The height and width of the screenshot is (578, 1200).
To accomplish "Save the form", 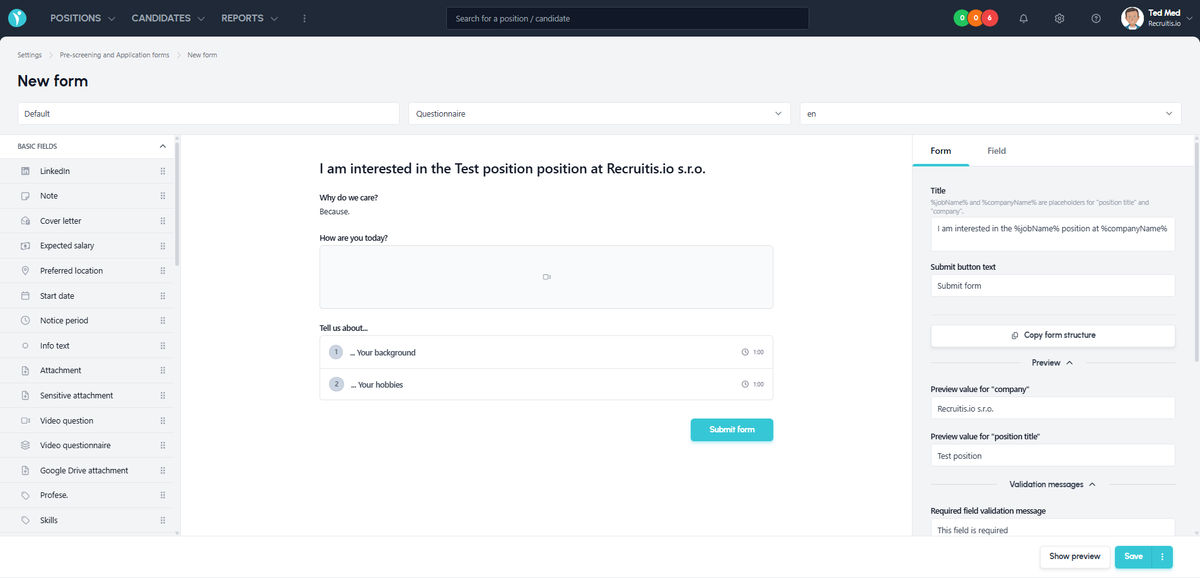I will (1133, 556).
